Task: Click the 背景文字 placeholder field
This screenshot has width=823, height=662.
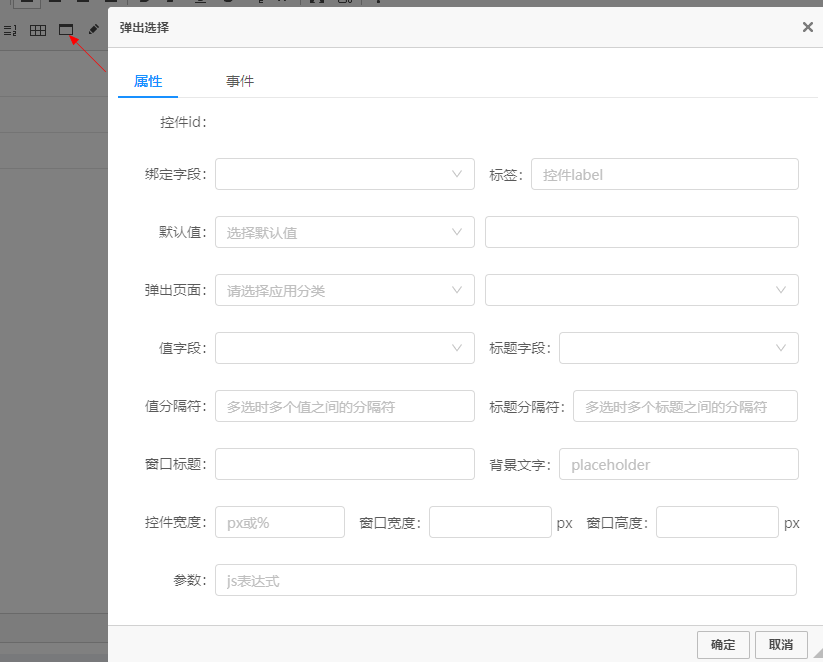Action: [679, 464]
